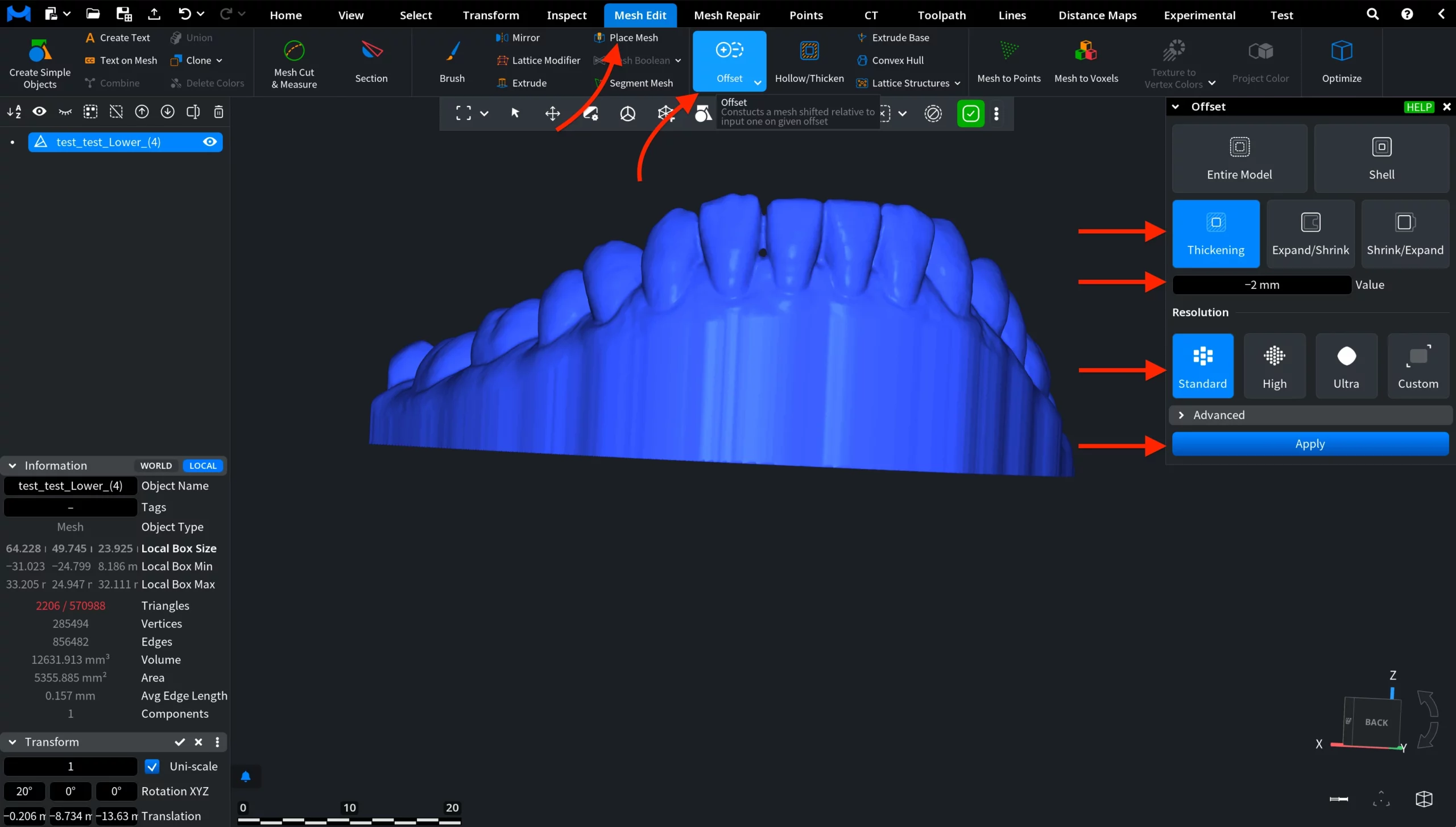
Task: Click the Hollow/Thicken tool icon
Action: point(809,51)
